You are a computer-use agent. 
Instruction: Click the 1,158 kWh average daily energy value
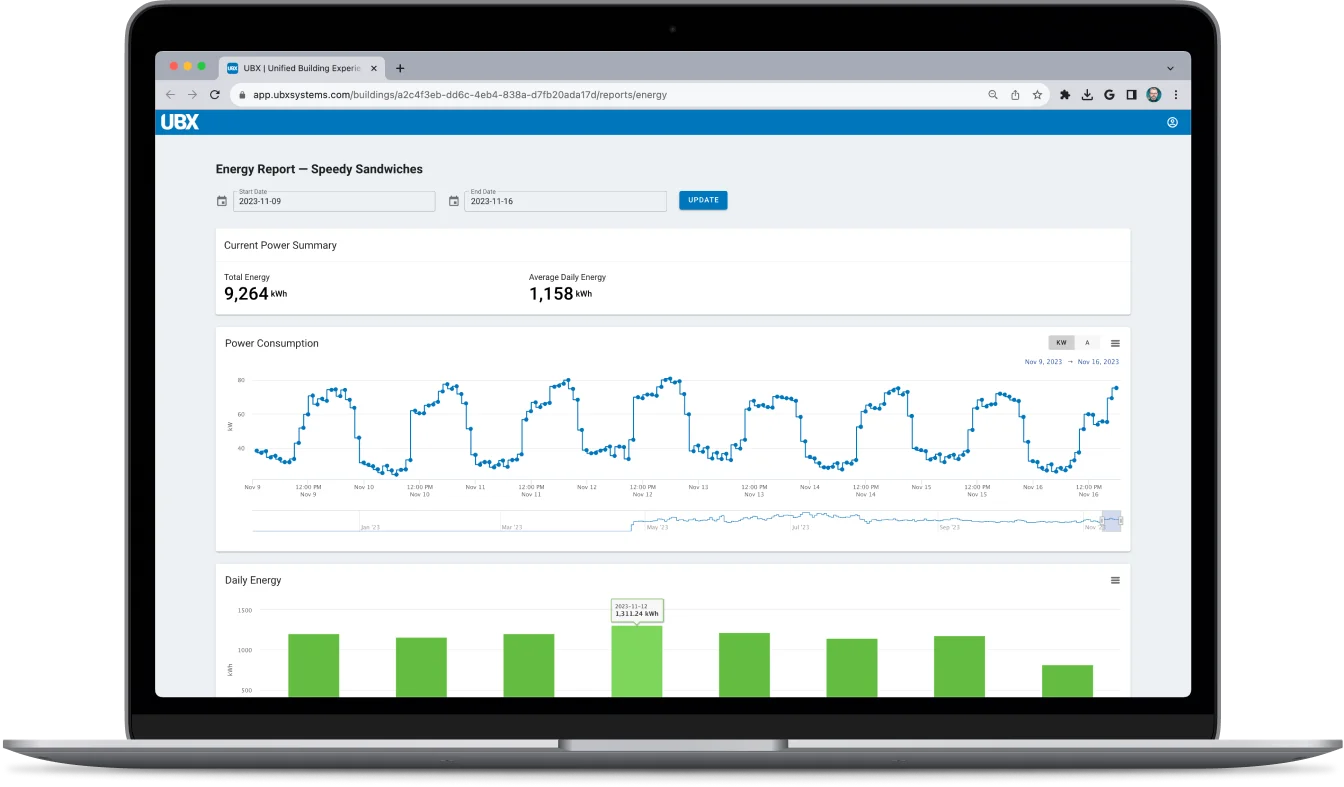561,294
